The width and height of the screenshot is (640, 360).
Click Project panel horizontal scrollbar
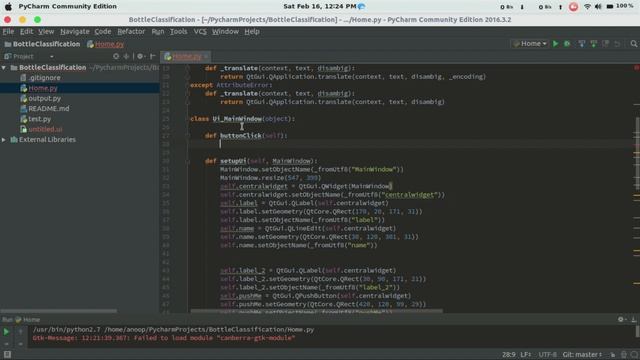(x=59, y=311)
